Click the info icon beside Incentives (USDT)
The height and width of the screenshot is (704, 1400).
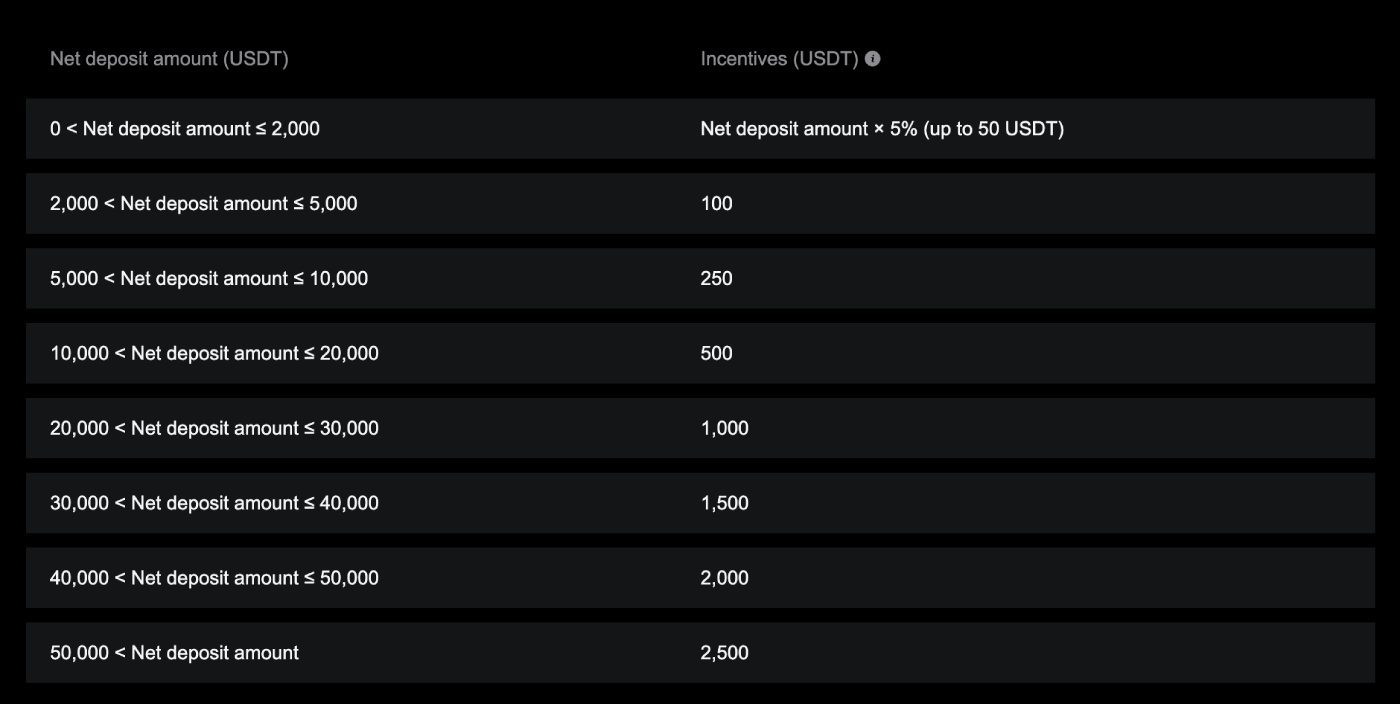(873, 59)
